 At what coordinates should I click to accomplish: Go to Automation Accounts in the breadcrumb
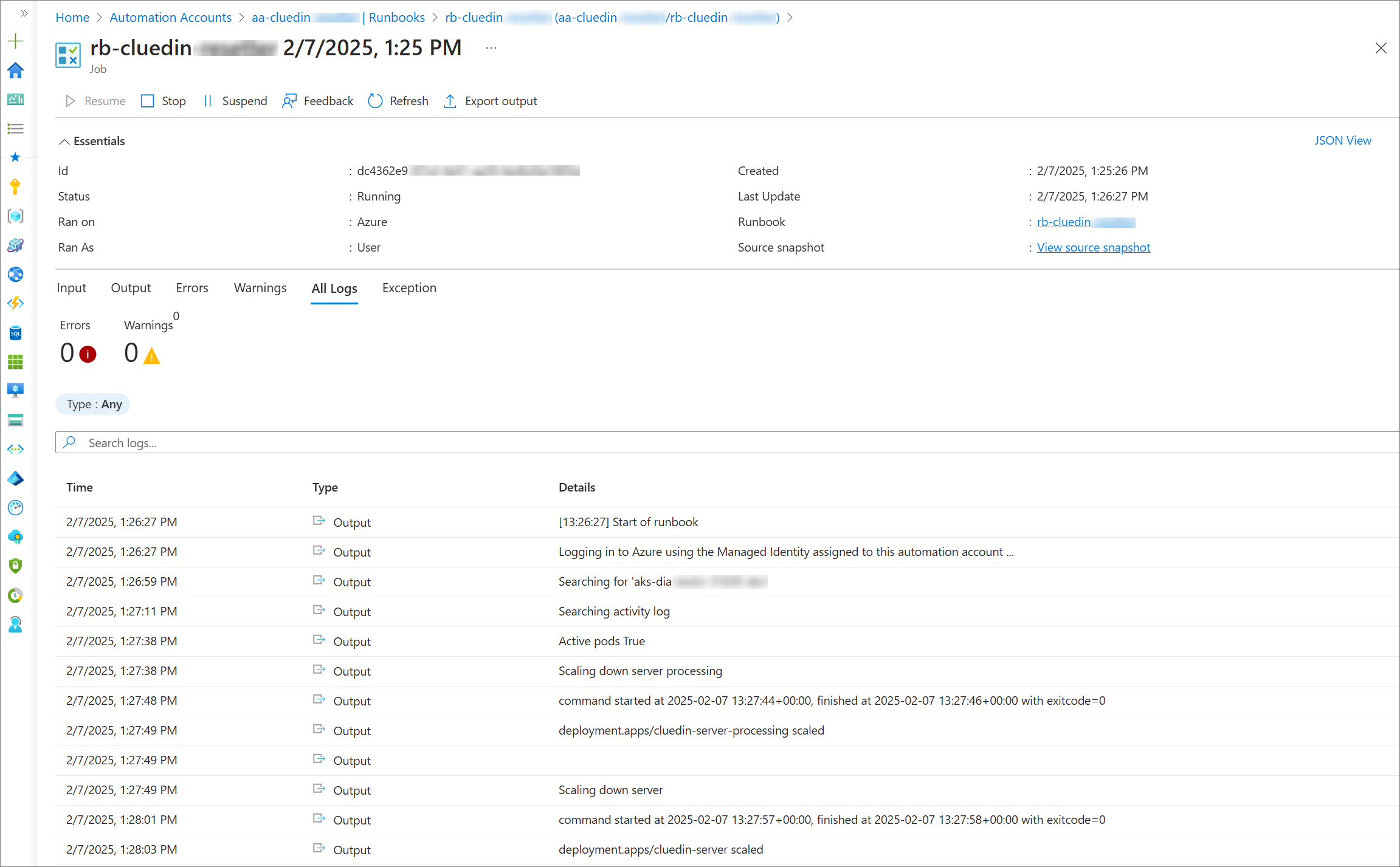[x=170, y=17]
